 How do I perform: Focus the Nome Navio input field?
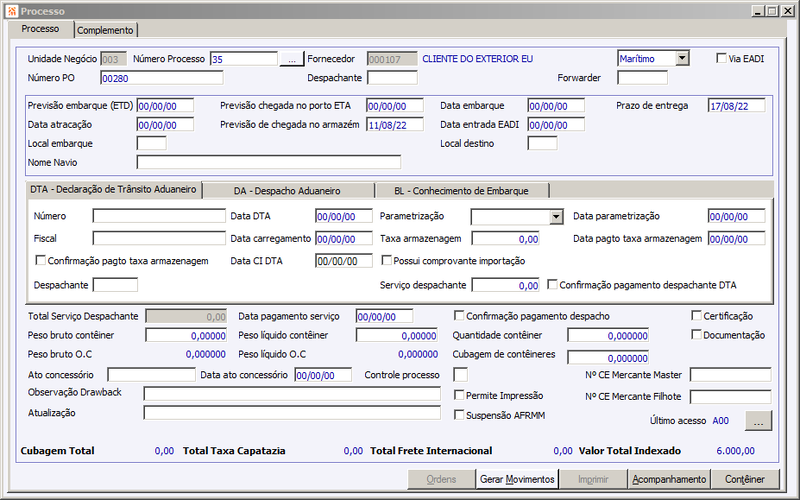(x=269, y=162)
